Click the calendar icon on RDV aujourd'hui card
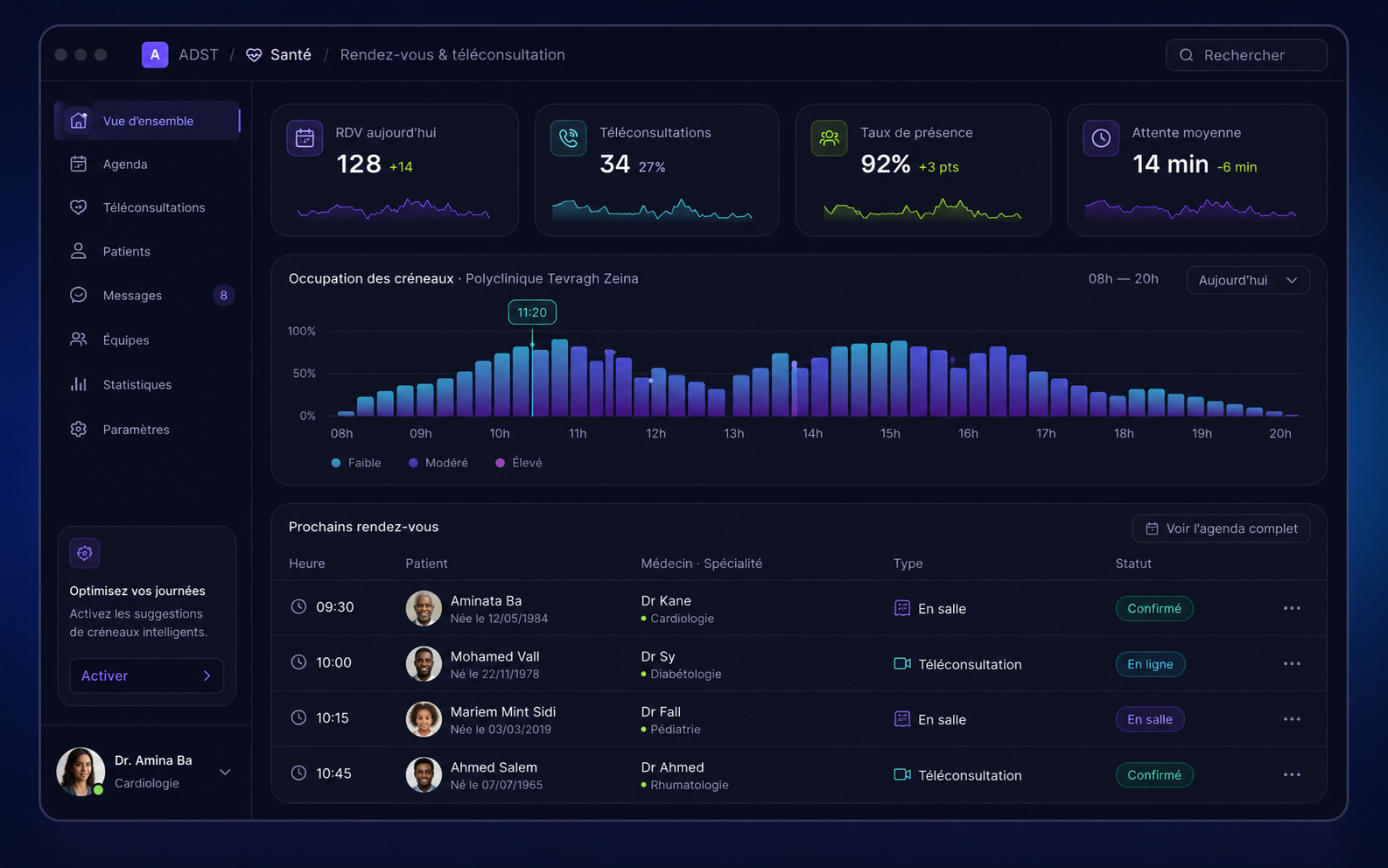This screenshot has height=868, width=1388. (305, 138)
